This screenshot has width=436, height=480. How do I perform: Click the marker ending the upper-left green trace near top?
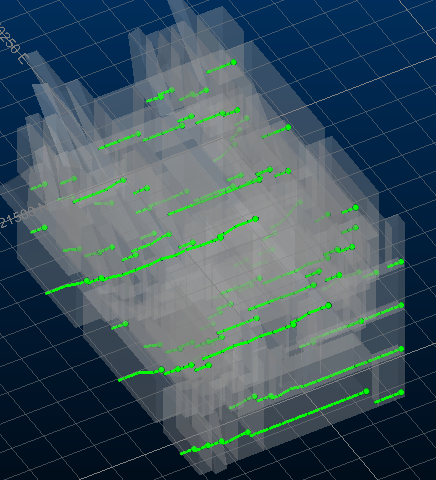[138, 134]
